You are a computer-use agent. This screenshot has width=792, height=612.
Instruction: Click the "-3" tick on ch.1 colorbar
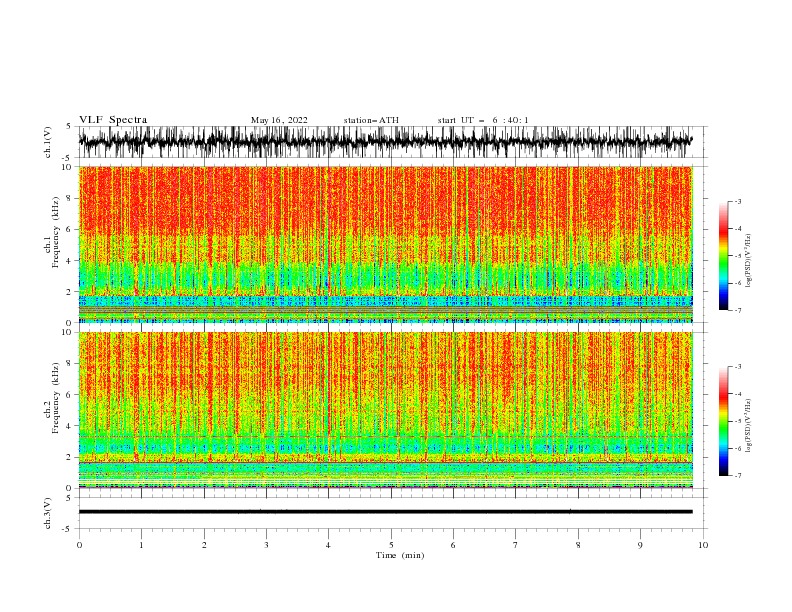tap(738, 201)
